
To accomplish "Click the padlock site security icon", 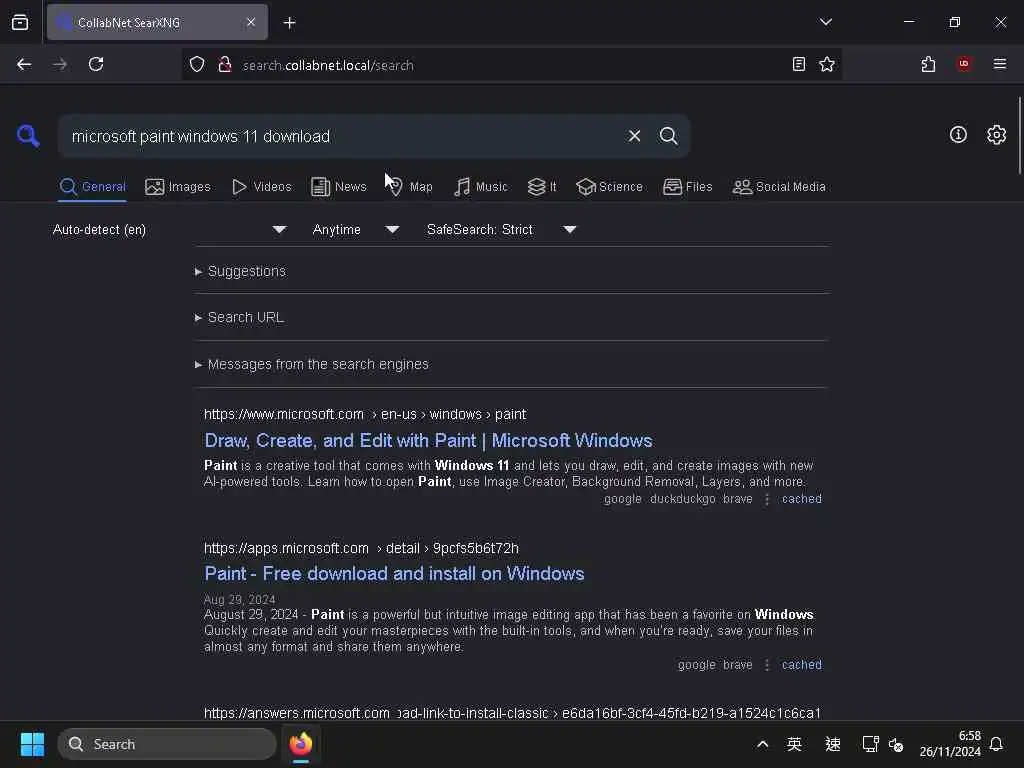I will [225, 65].
